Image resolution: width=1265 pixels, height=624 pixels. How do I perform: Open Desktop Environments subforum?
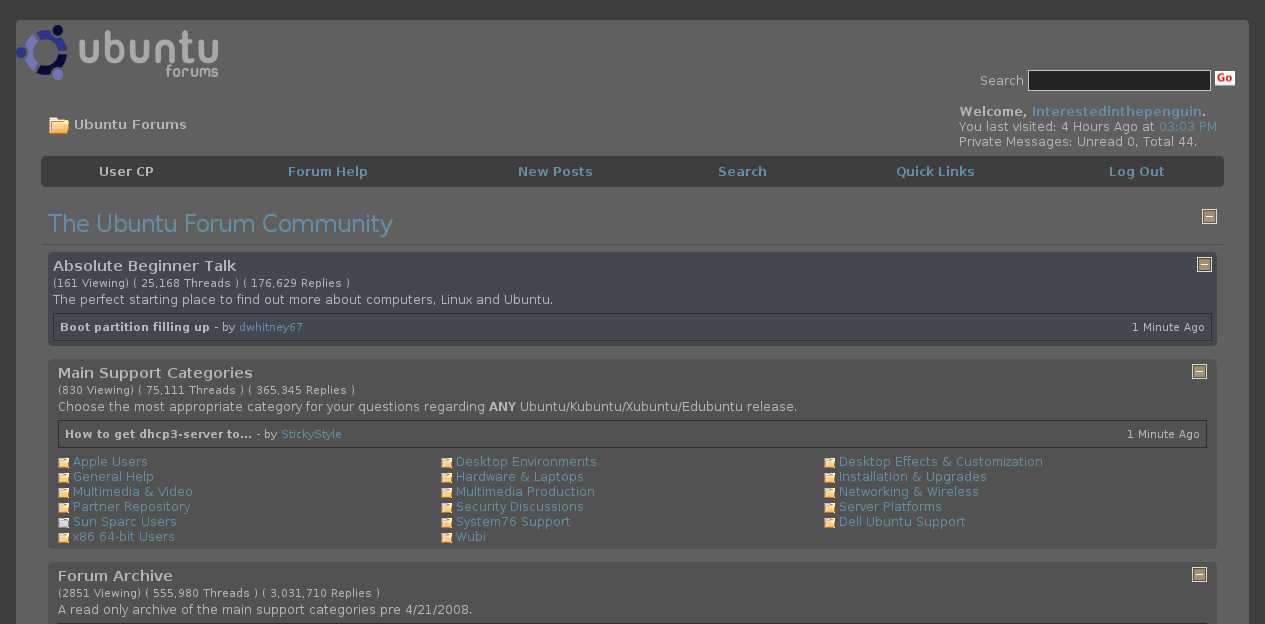pos(526,462)
